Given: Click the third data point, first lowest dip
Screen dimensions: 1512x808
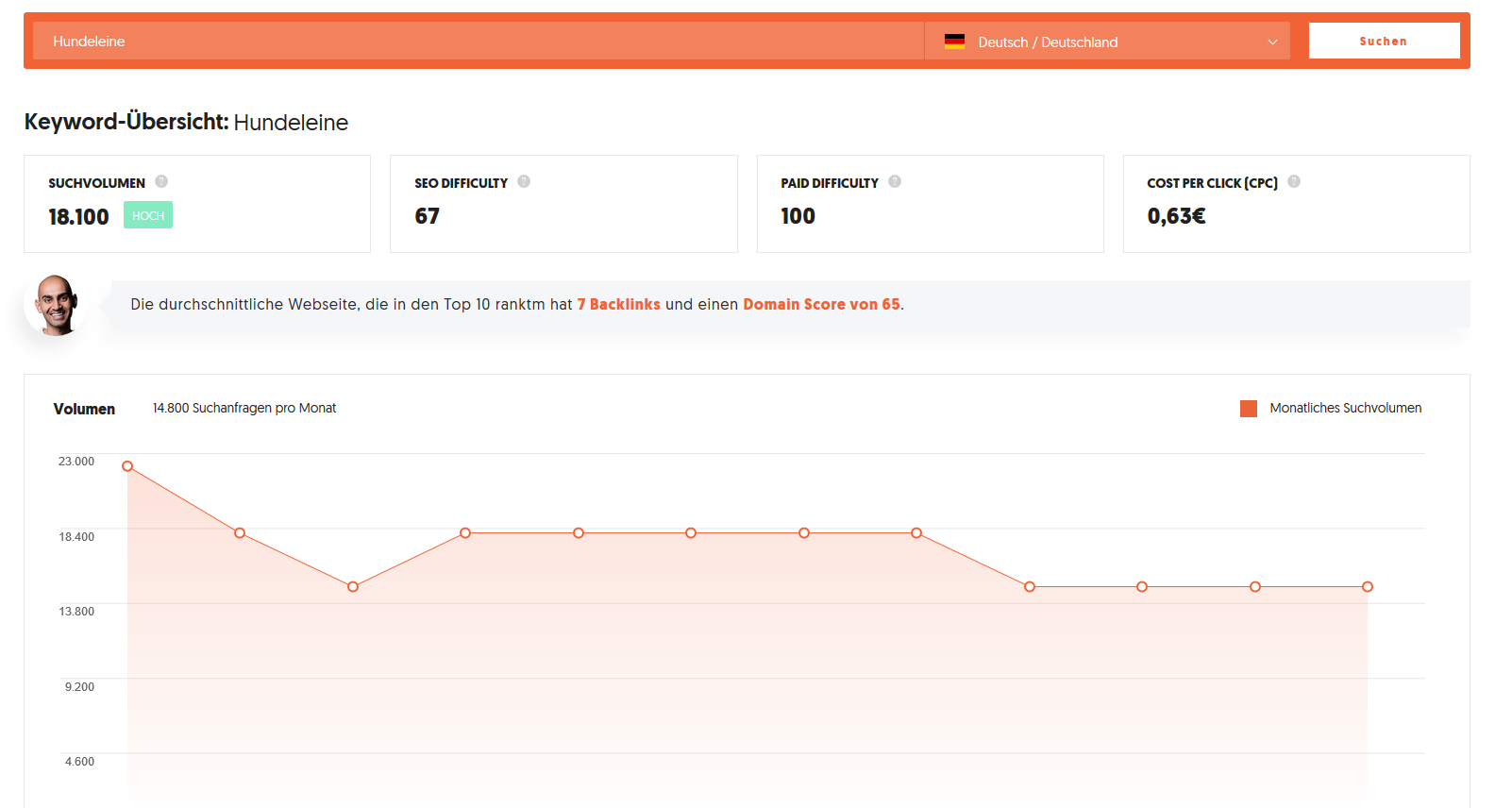Looking at the screenshot, I should (353, 587).
